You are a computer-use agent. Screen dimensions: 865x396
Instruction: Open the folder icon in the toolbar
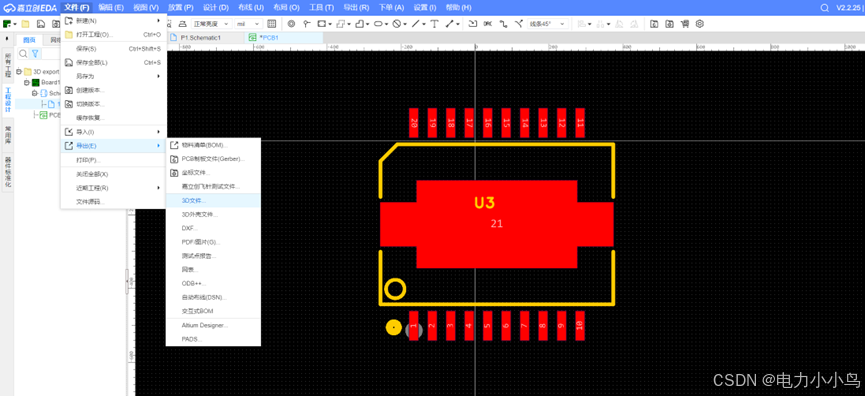(25, 24)
